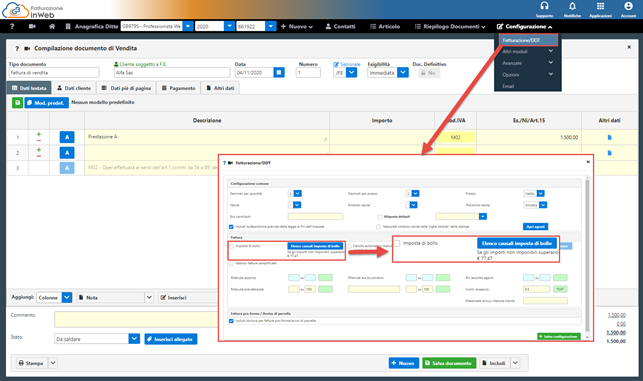Click the green Salva configurazione button
This screenshot has width=643, height=381.
(559, 336)
